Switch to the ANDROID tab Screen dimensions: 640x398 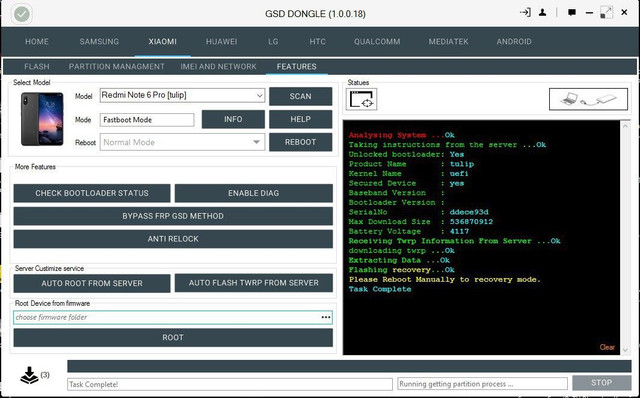click(x=514, y=42)
